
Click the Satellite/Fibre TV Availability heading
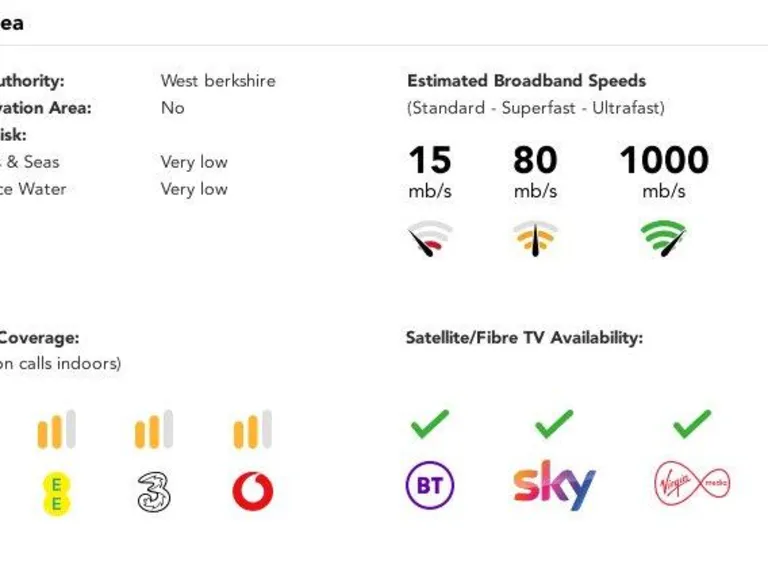point(524,338)
